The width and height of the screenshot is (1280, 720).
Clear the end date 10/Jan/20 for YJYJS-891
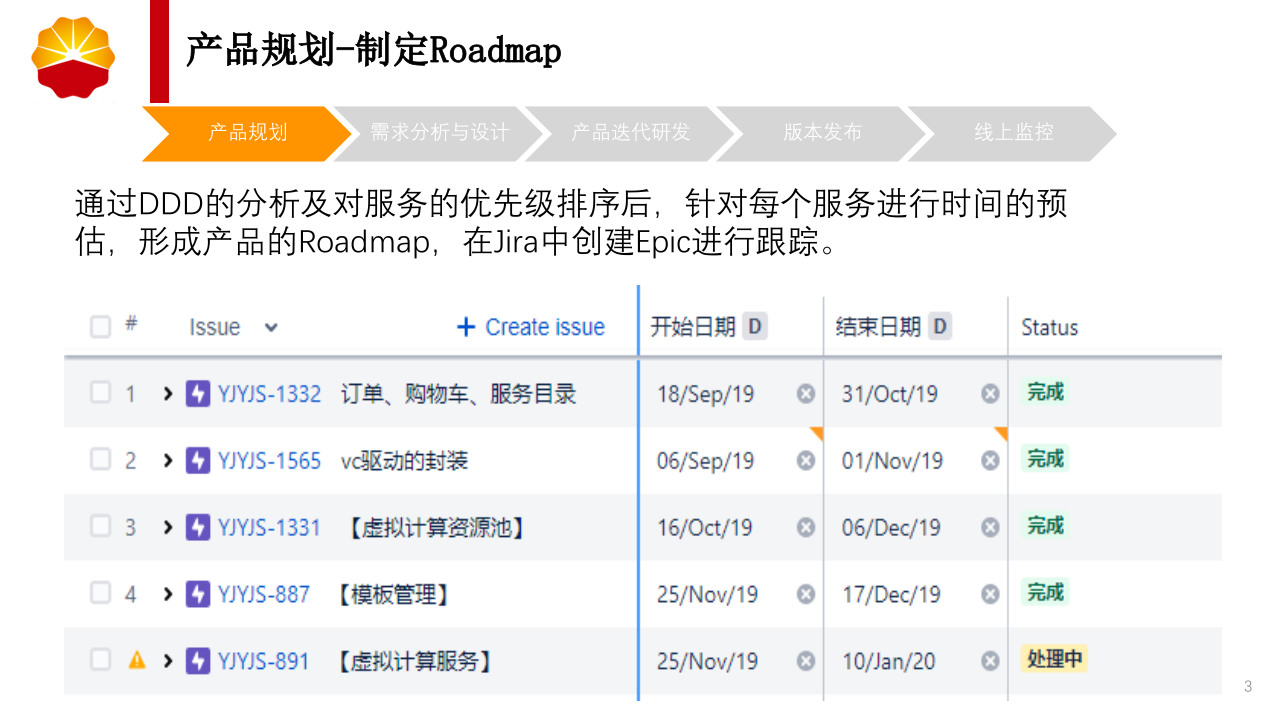point(989,660)
